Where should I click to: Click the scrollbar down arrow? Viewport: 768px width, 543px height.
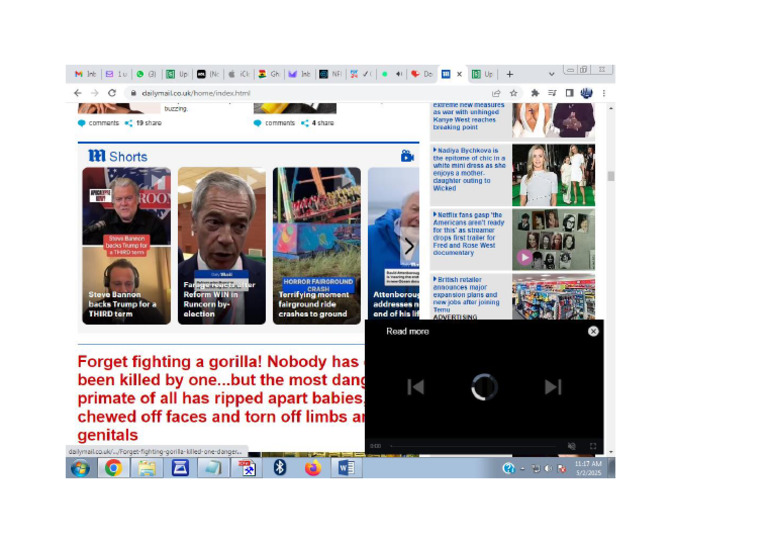pyautogui.click(x=611, y=452)
